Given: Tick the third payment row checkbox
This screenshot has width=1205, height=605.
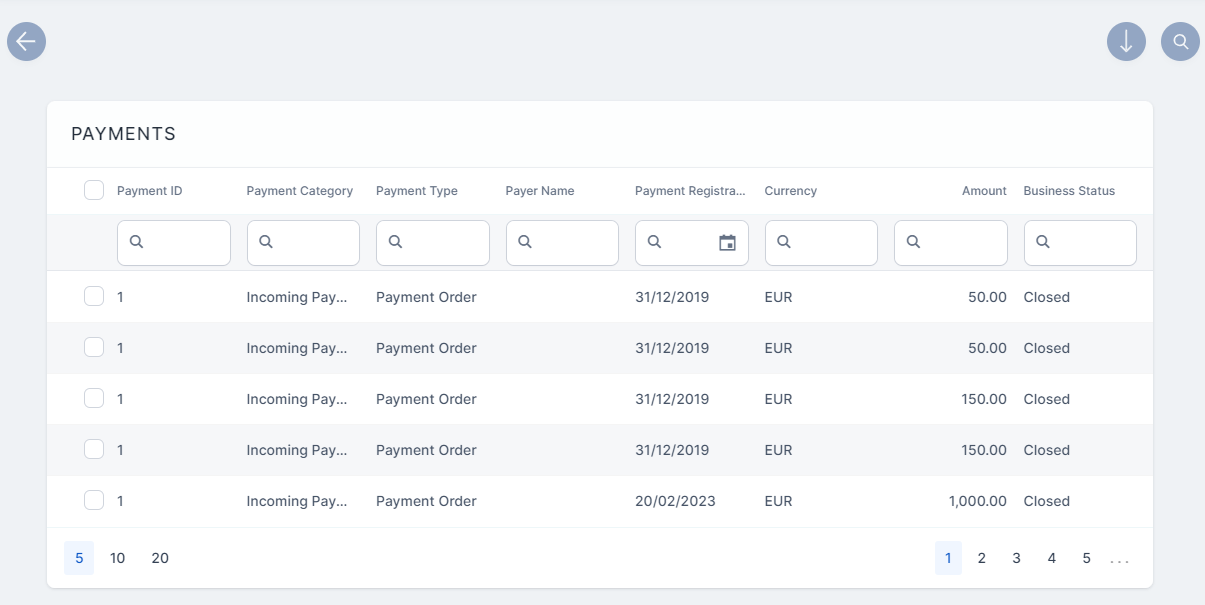Looking at the screenshot, I should click(94, 399).
